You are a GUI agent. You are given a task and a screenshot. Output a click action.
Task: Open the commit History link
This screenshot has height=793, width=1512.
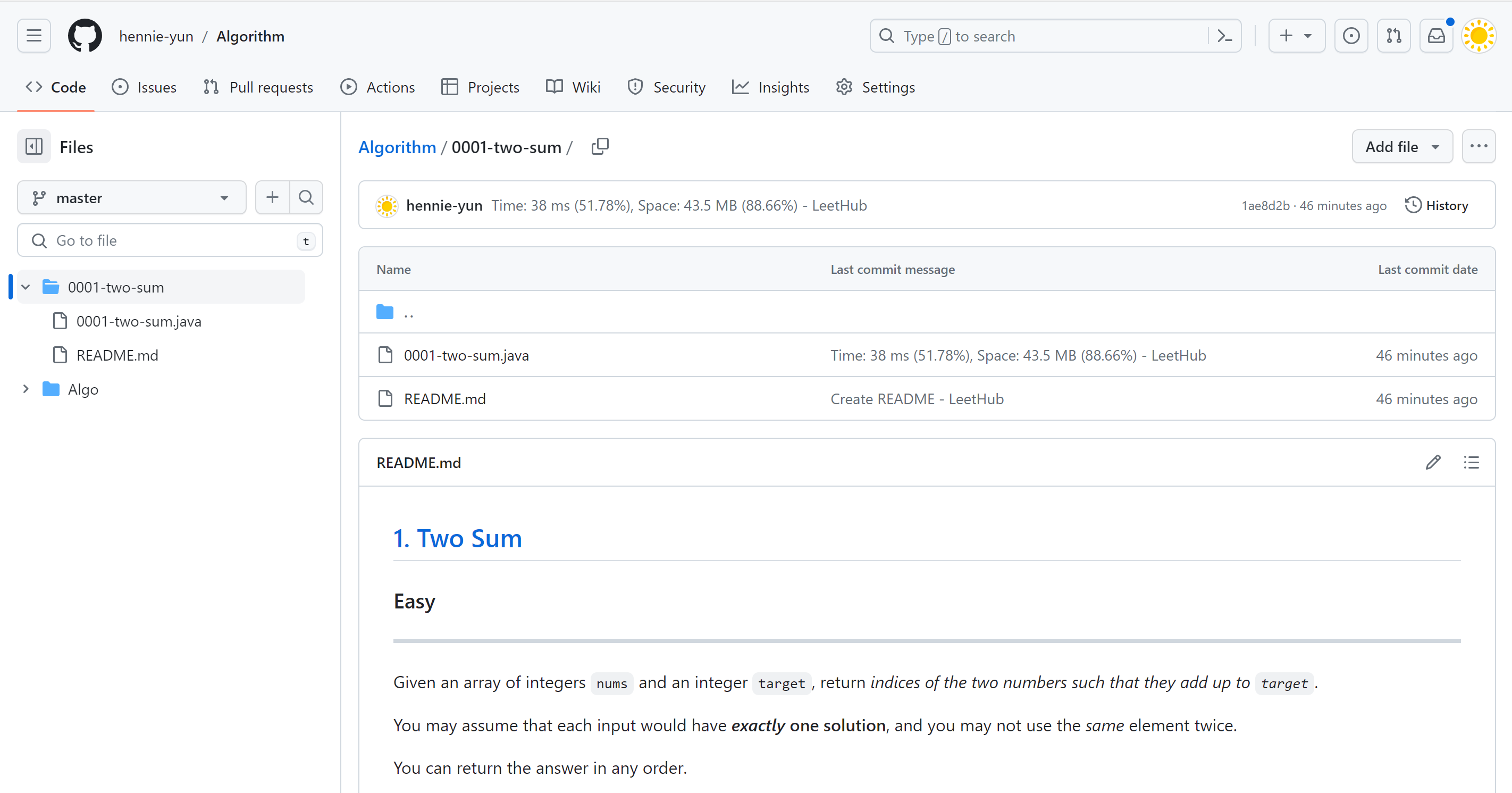coord(1437,205)
